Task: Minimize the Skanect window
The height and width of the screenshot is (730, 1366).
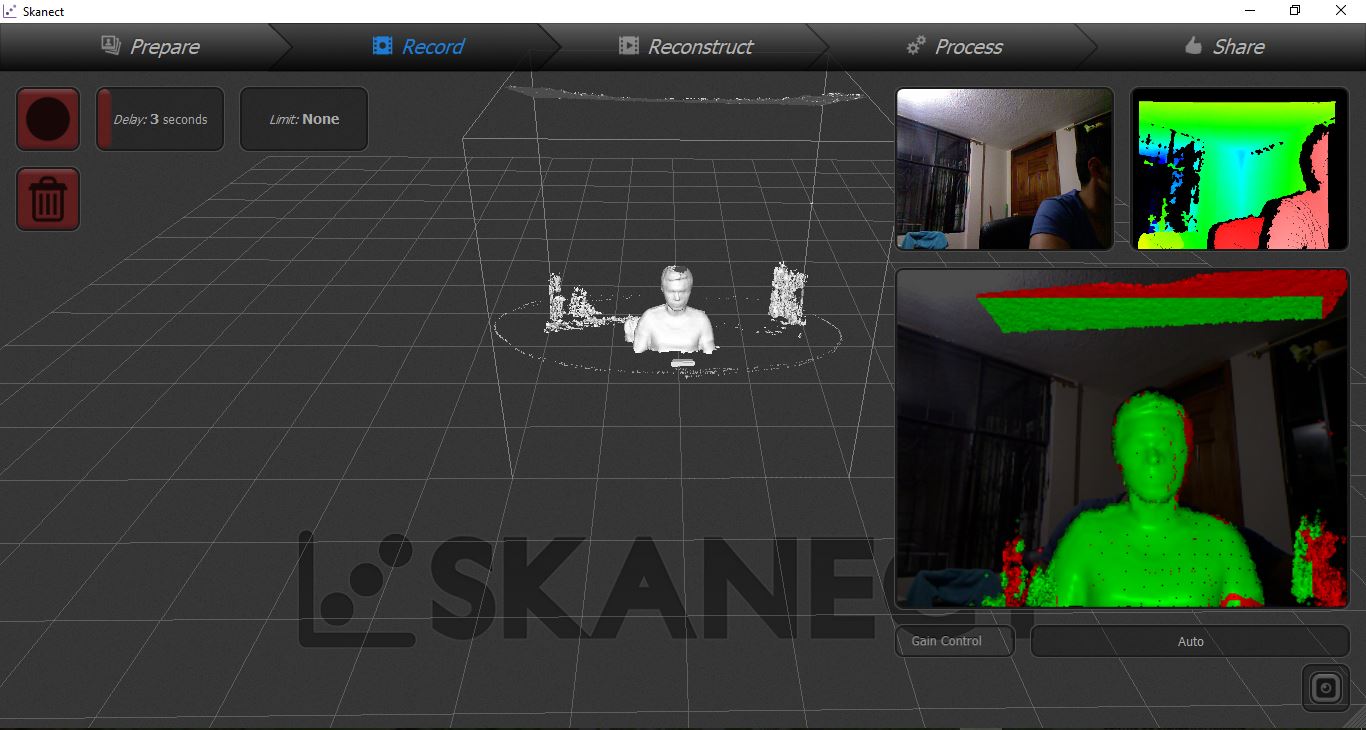Action: point(1250,11)
